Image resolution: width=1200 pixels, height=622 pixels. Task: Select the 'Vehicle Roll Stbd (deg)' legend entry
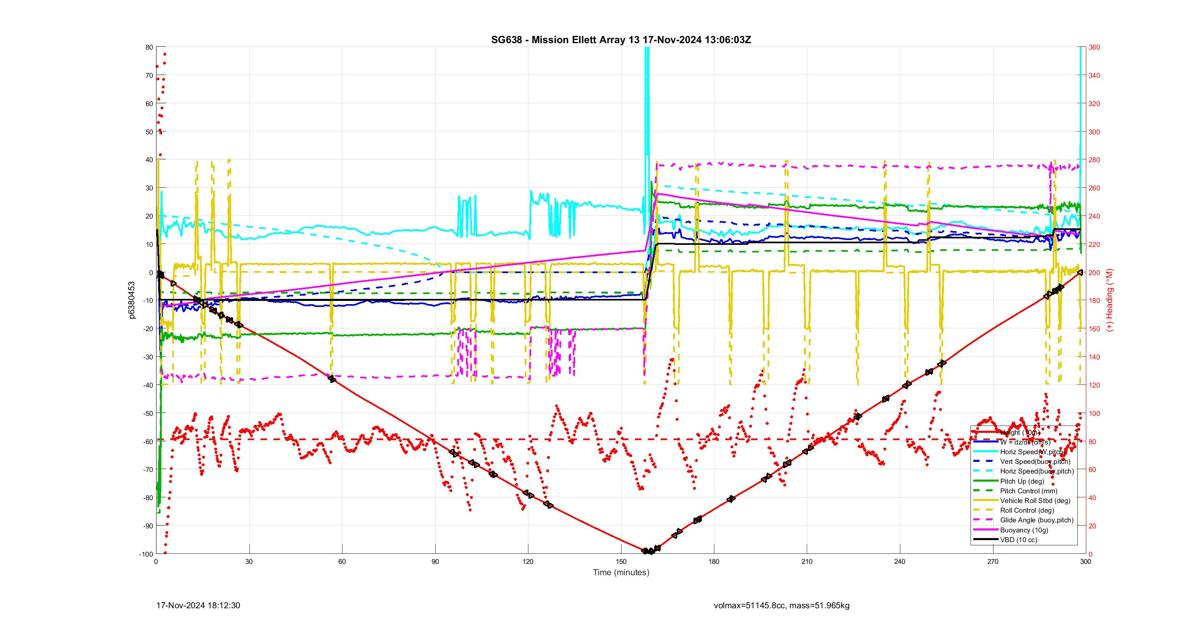pos(1035,500)
